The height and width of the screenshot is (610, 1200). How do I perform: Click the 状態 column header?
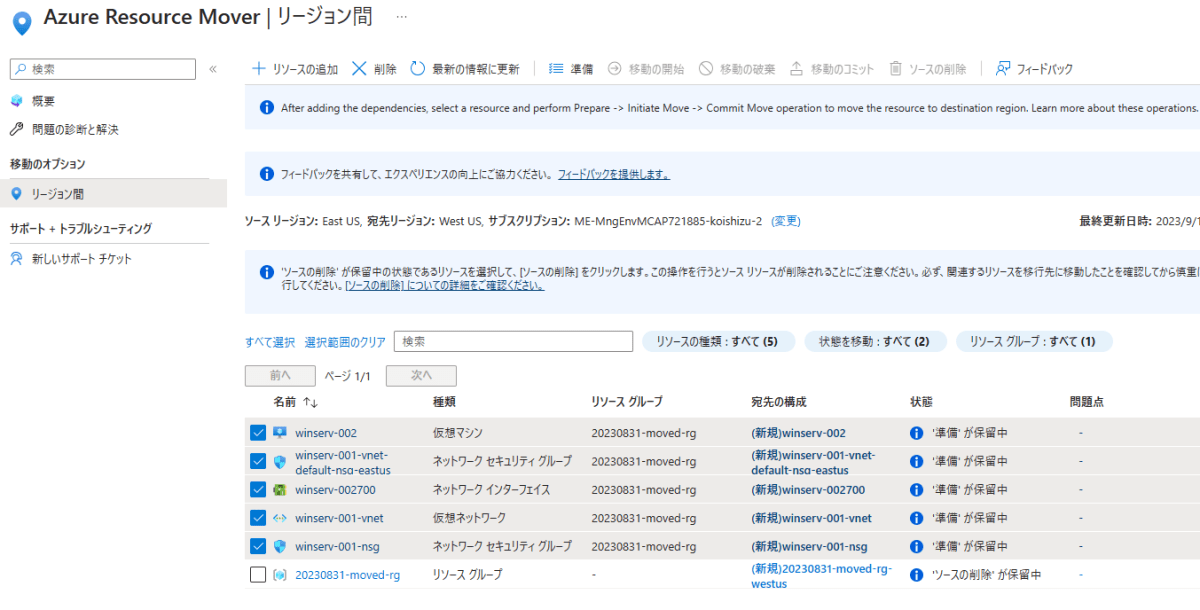pyautogui.click(x=920, y=402)
